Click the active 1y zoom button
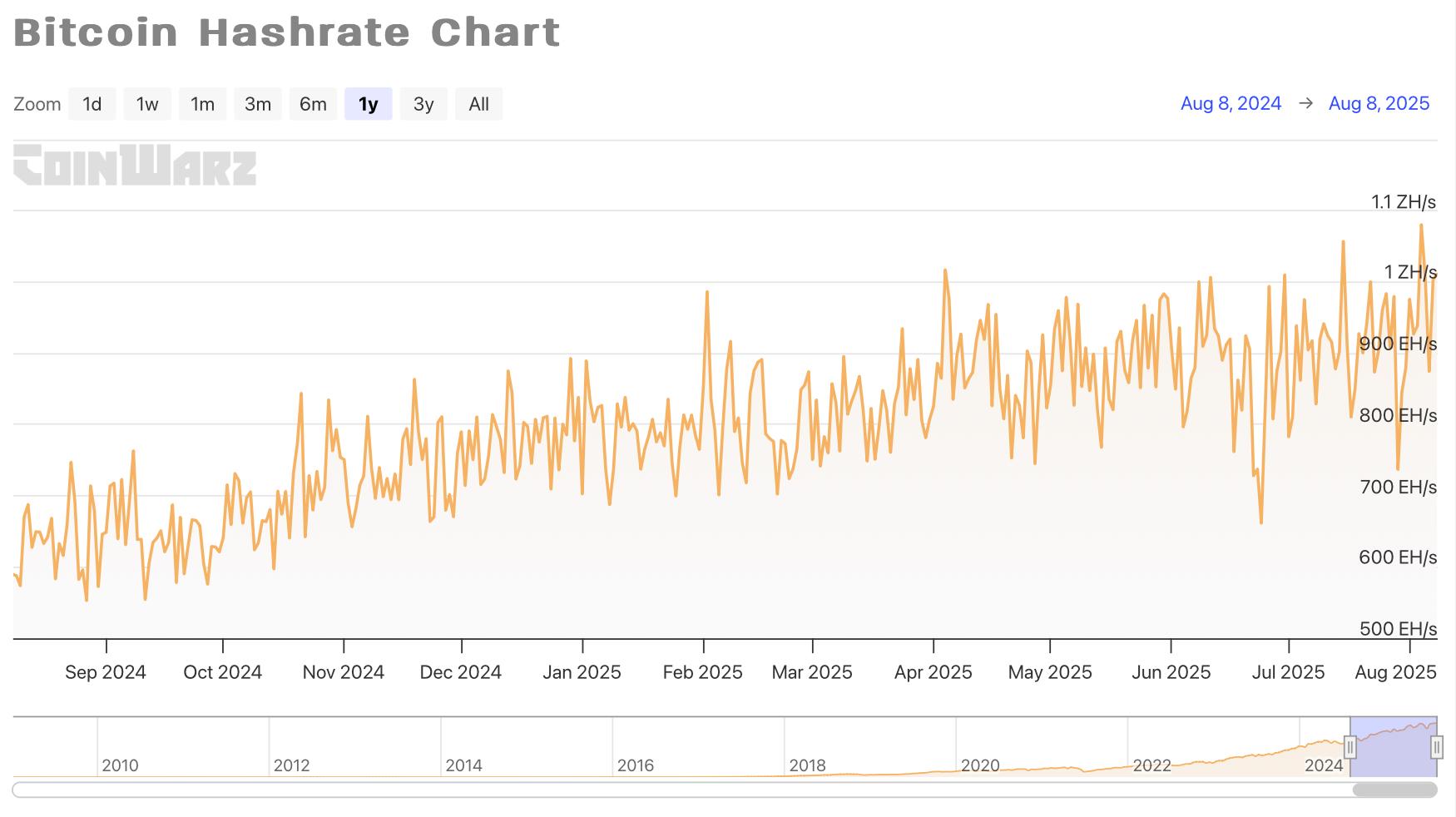Viewport: 1456px width, 817px height. [x=368, y=104]
